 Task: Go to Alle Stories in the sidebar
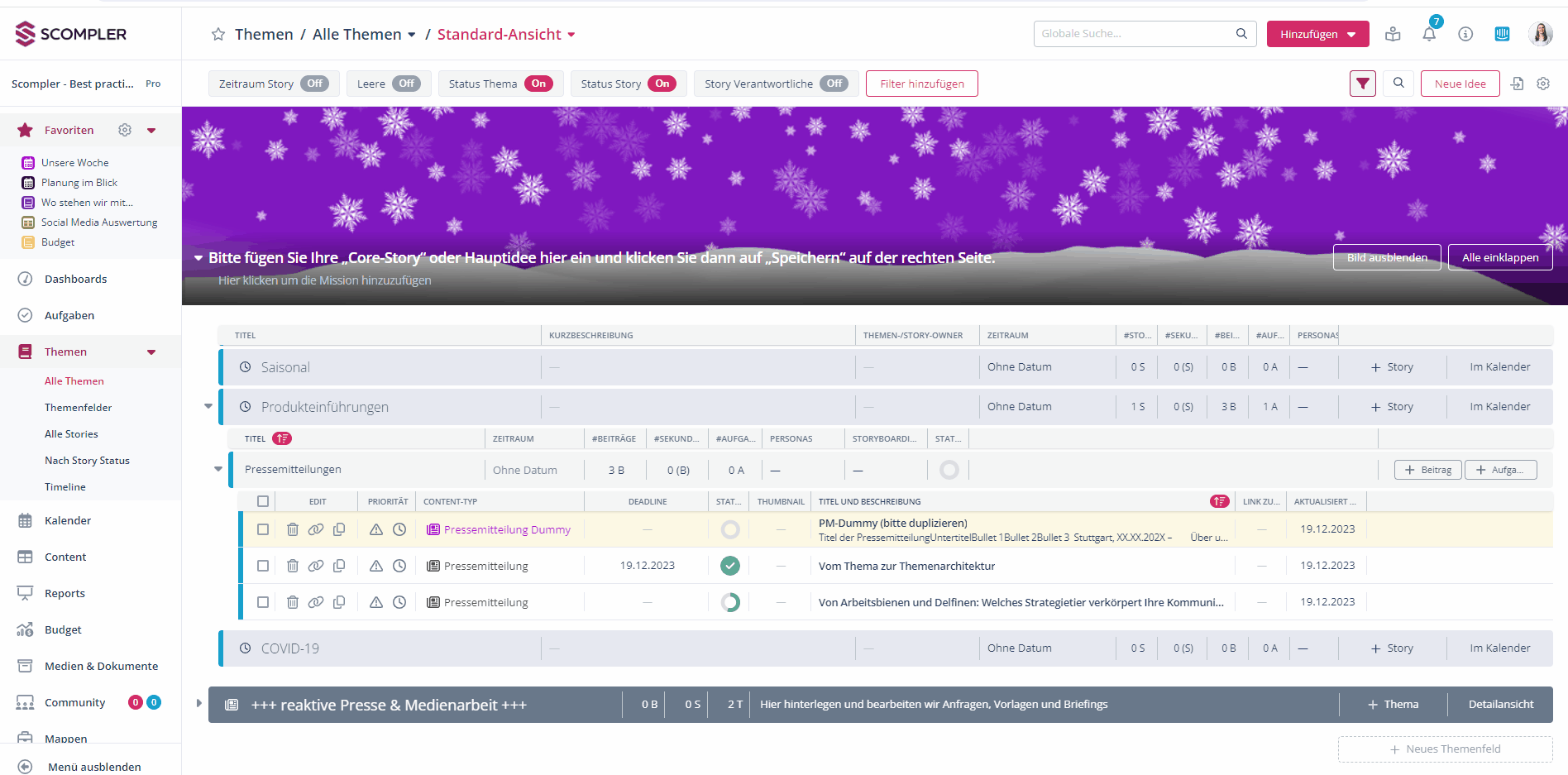[71, 433]
